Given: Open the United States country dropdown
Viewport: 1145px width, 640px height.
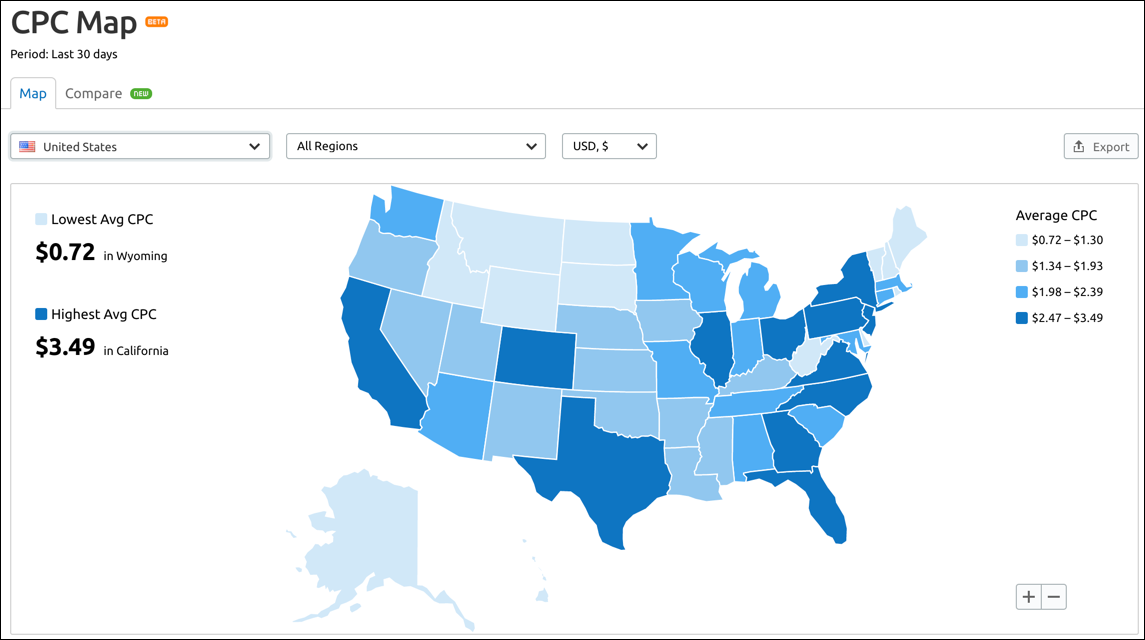Looking at the screenshot, I should tap(140, 146).
